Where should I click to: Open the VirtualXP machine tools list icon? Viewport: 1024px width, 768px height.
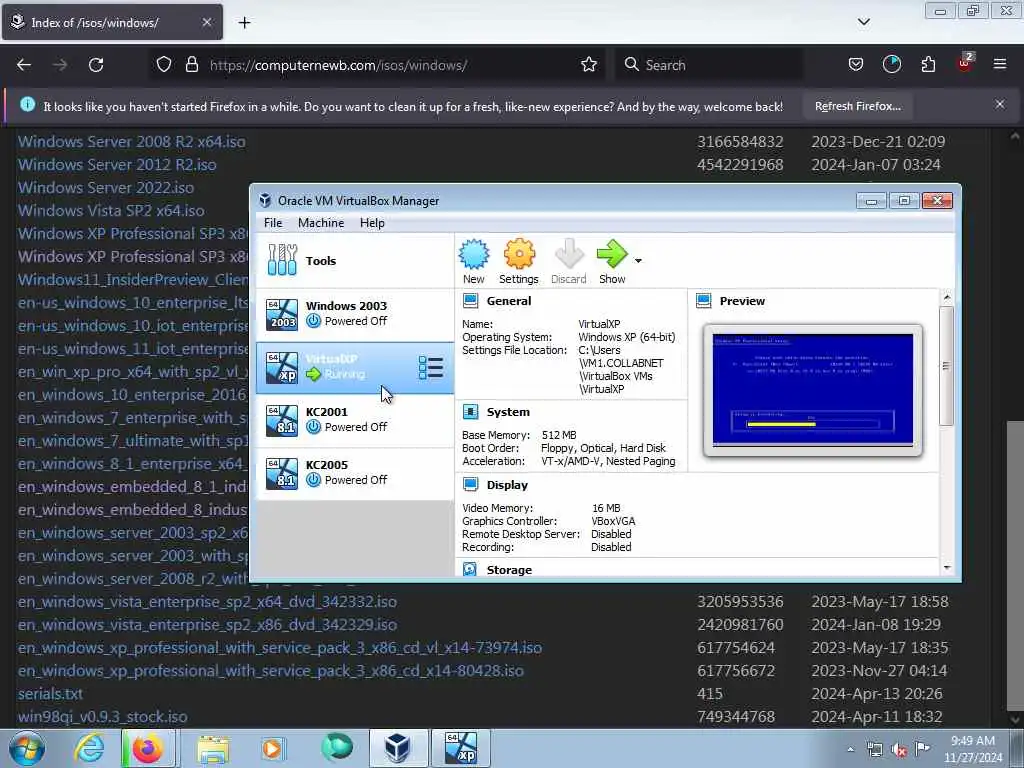point(430,368)
